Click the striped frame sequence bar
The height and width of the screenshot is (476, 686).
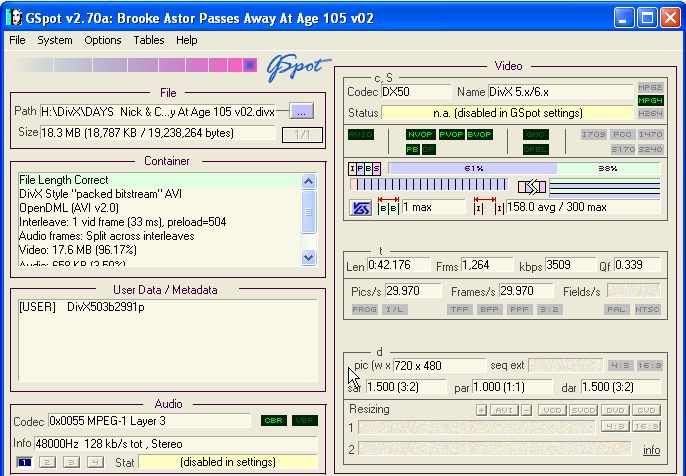click(x=429, y=185)
